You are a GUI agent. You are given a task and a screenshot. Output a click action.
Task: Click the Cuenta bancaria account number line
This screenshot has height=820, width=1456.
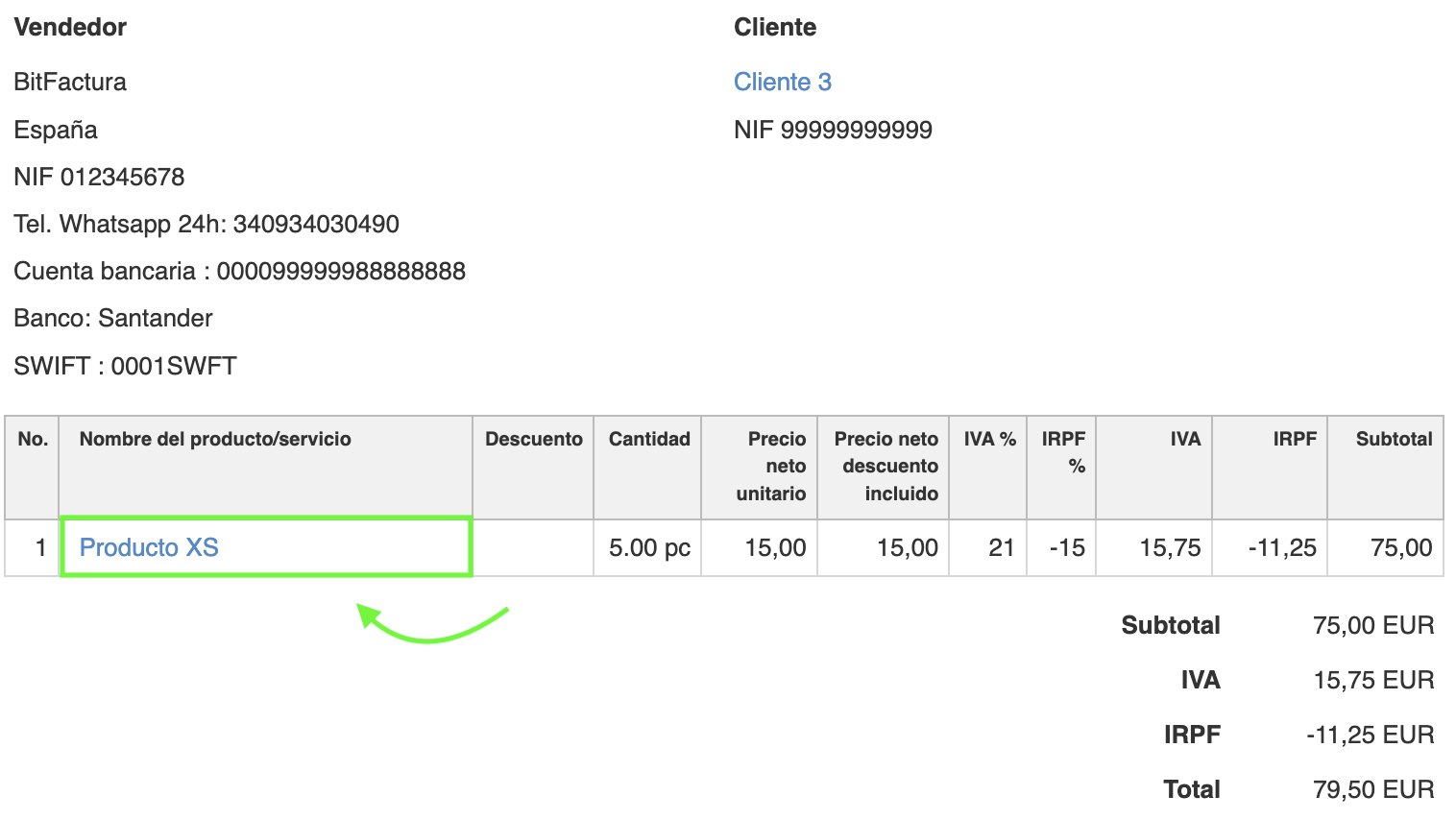click(239, 271)
